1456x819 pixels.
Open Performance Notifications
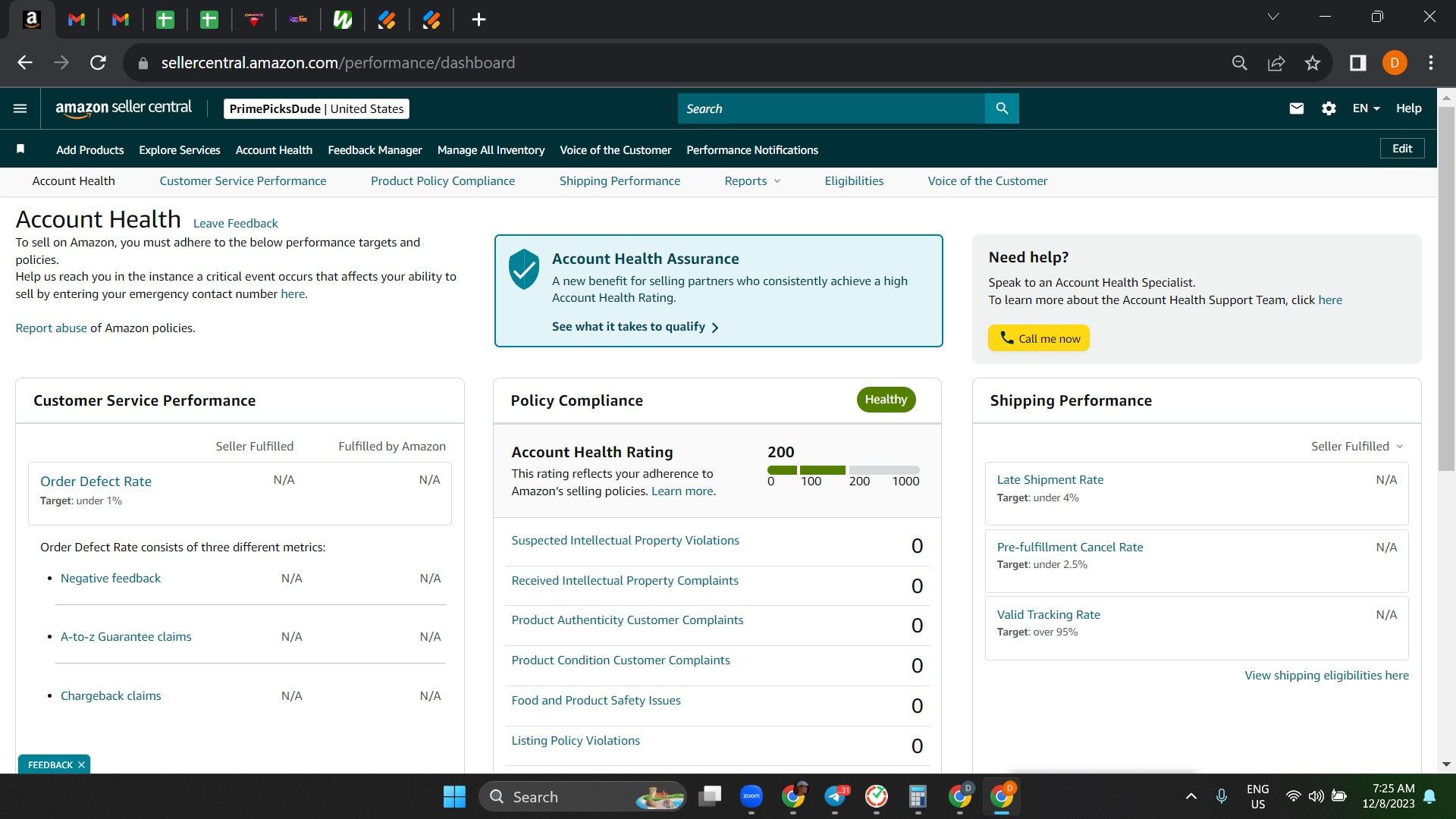coord(752,150)
